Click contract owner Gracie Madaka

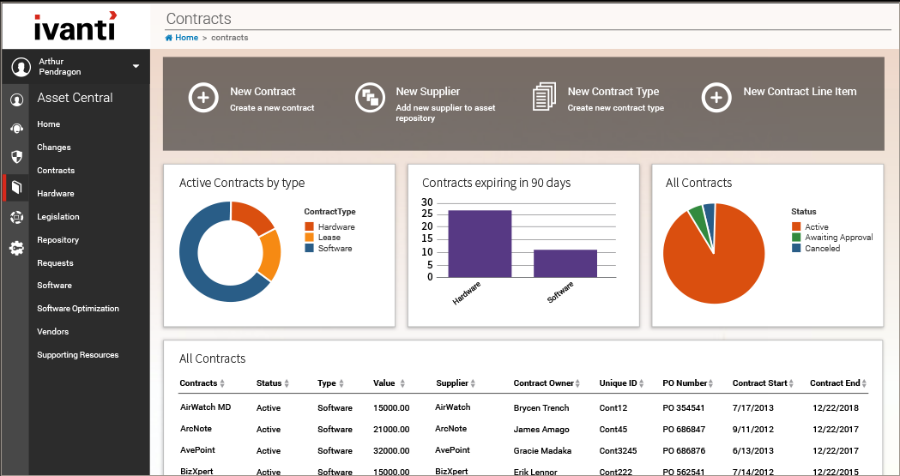542,451
